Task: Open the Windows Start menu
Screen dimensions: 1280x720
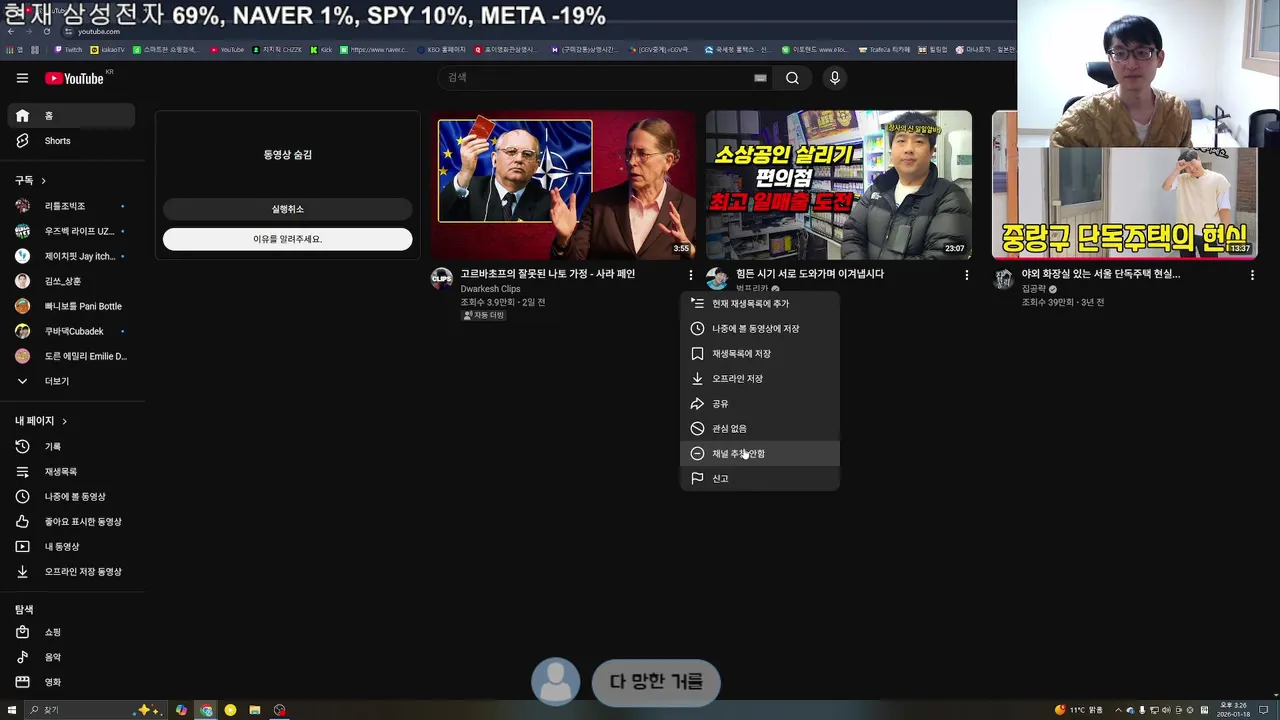Action: coord(10,710)
